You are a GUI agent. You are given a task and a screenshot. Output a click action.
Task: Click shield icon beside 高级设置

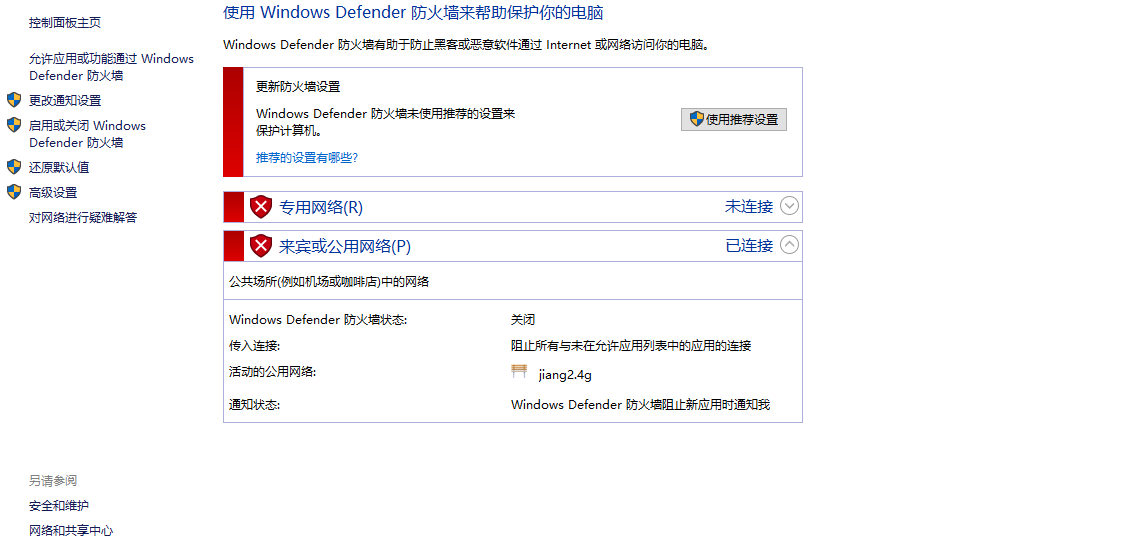(x=14, y=192)
